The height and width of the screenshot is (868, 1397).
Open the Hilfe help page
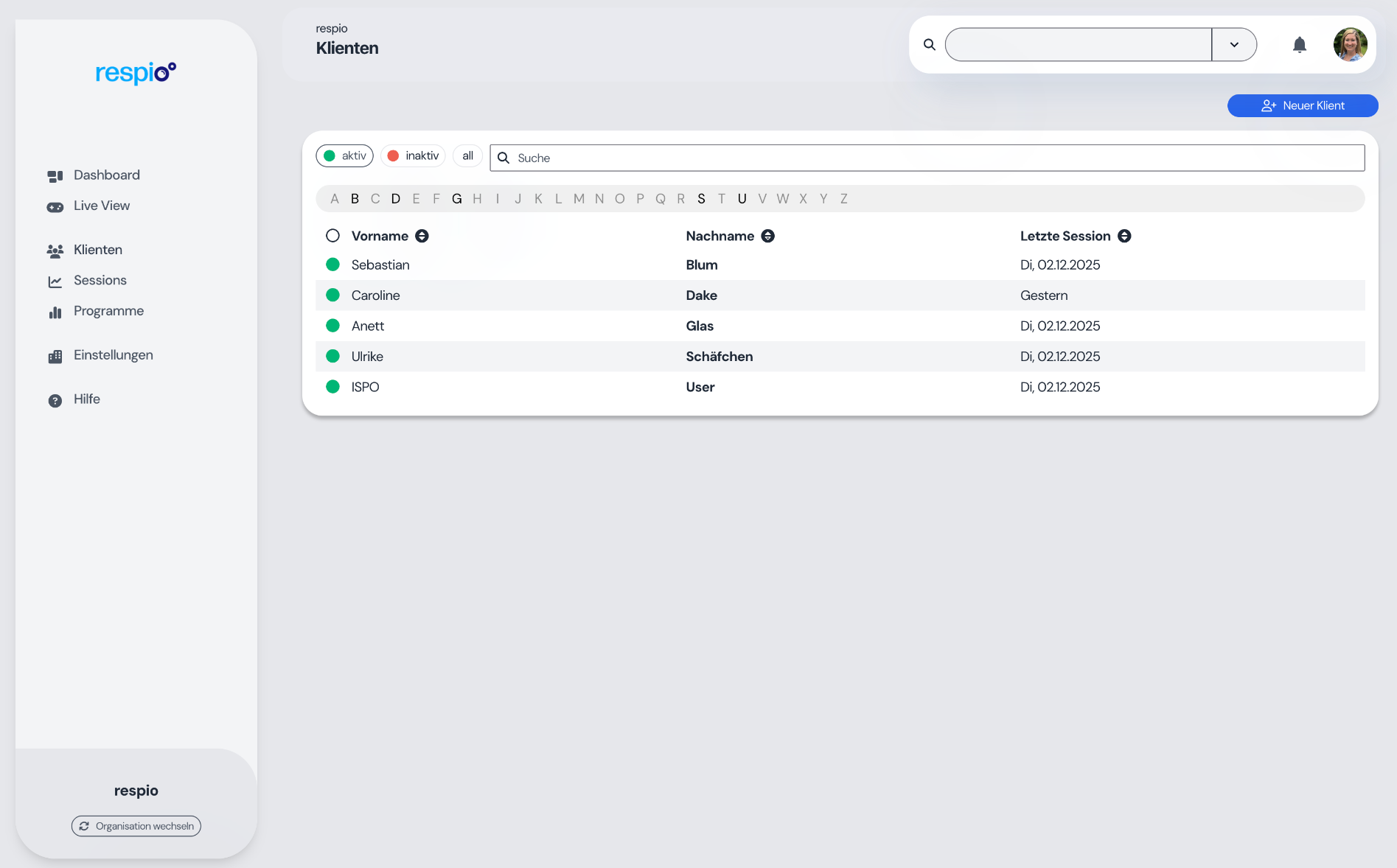click(86, 399)
